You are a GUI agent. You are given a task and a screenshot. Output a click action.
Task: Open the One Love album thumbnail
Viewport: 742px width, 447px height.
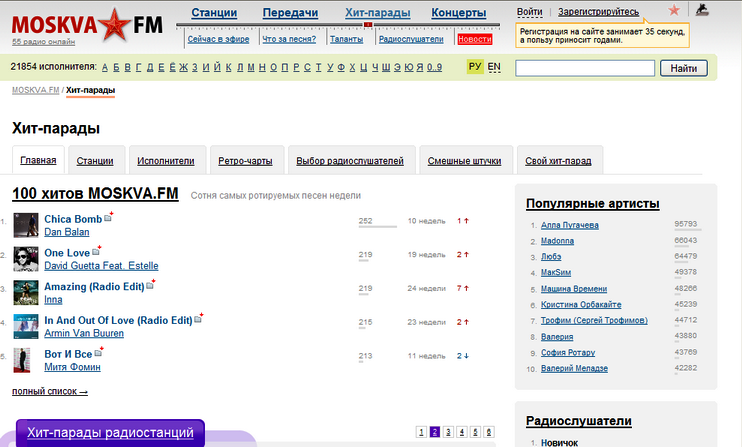click(26, 259)
